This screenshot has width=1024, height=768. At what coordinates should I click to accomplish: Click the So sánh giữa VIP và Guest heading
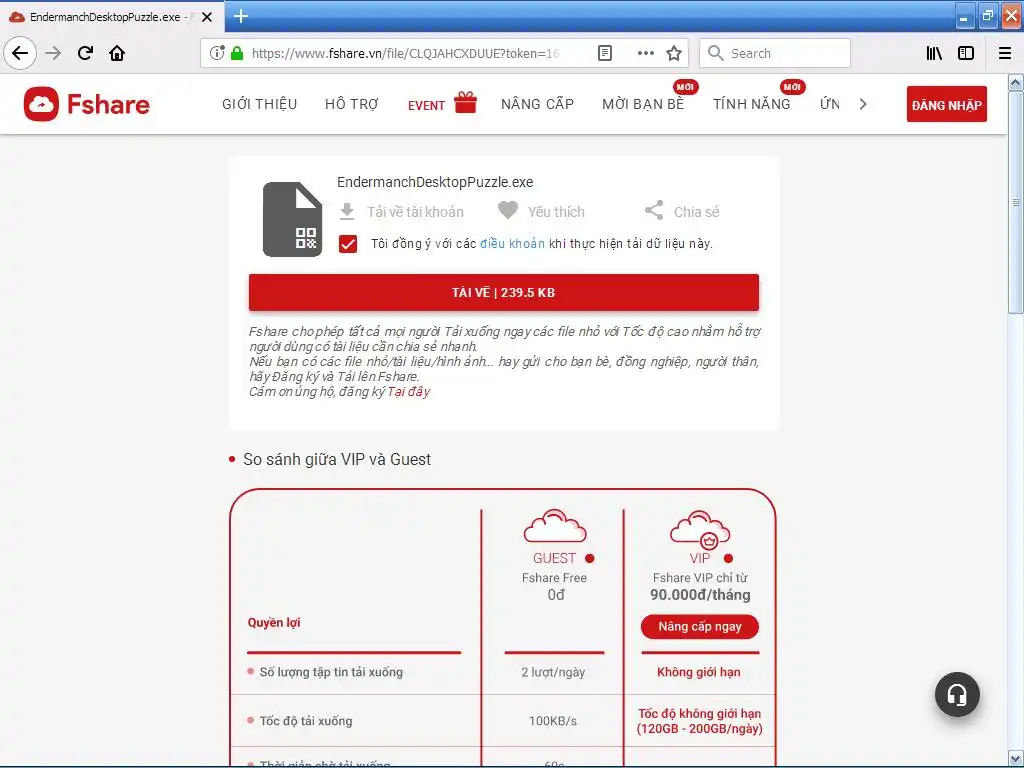coord(337,459)
